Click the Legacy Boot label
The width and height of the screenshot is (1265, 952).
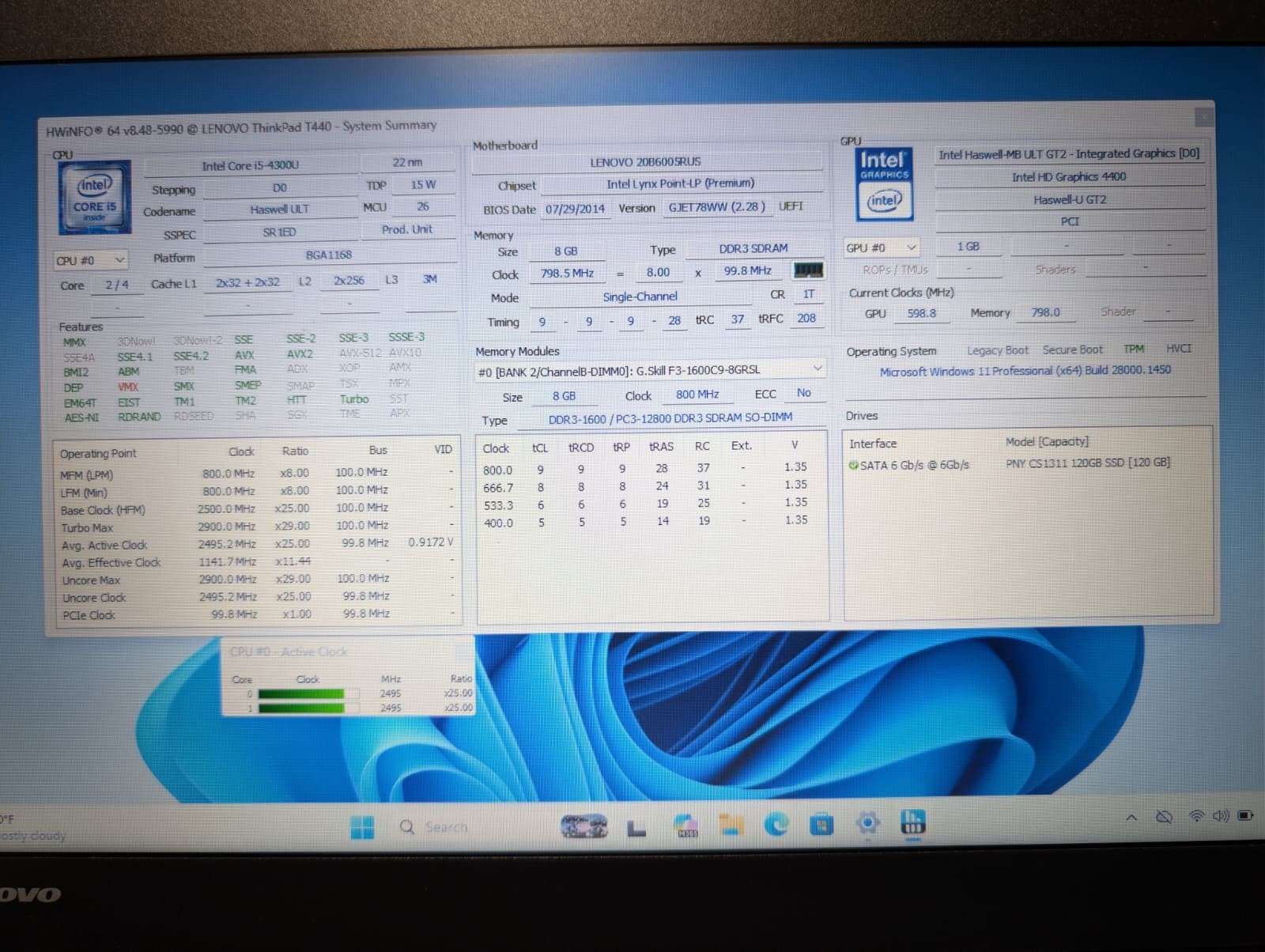(x=998, y=350)
